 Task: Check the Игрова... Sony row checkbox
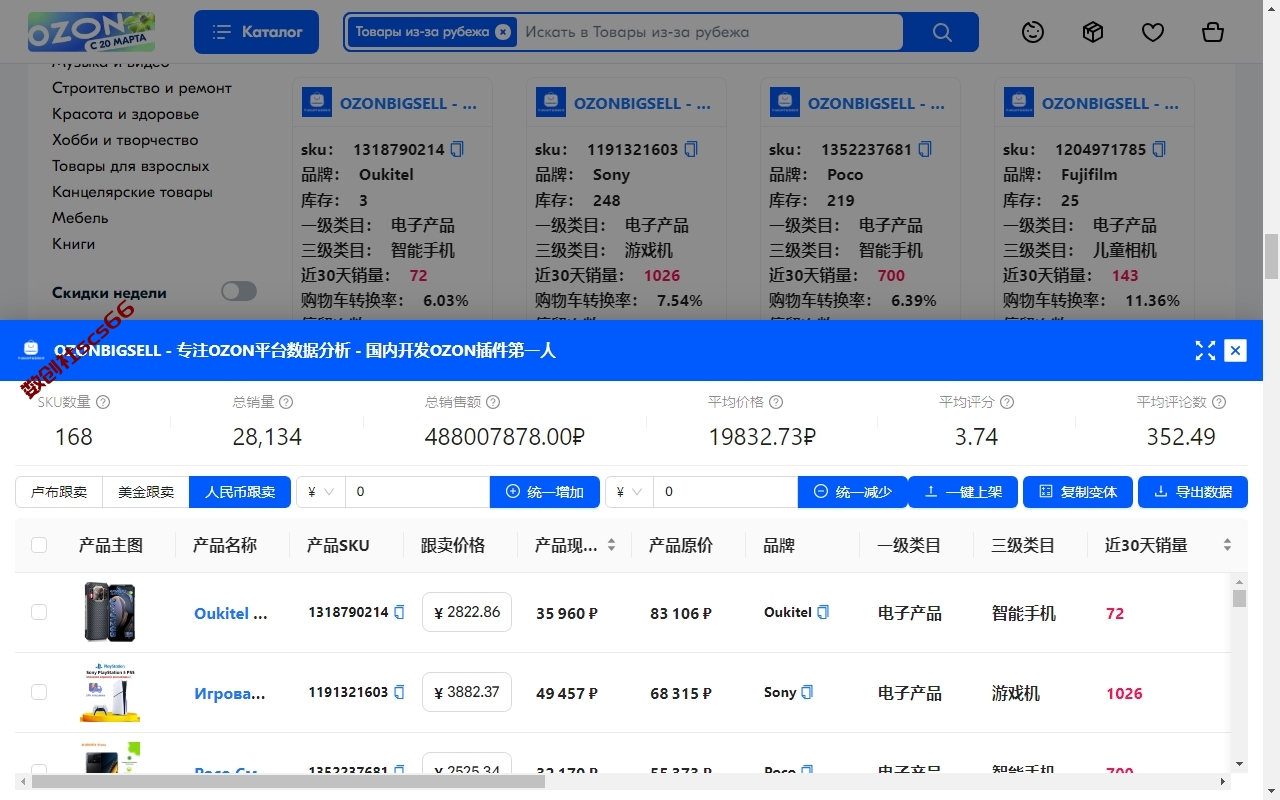39,692
